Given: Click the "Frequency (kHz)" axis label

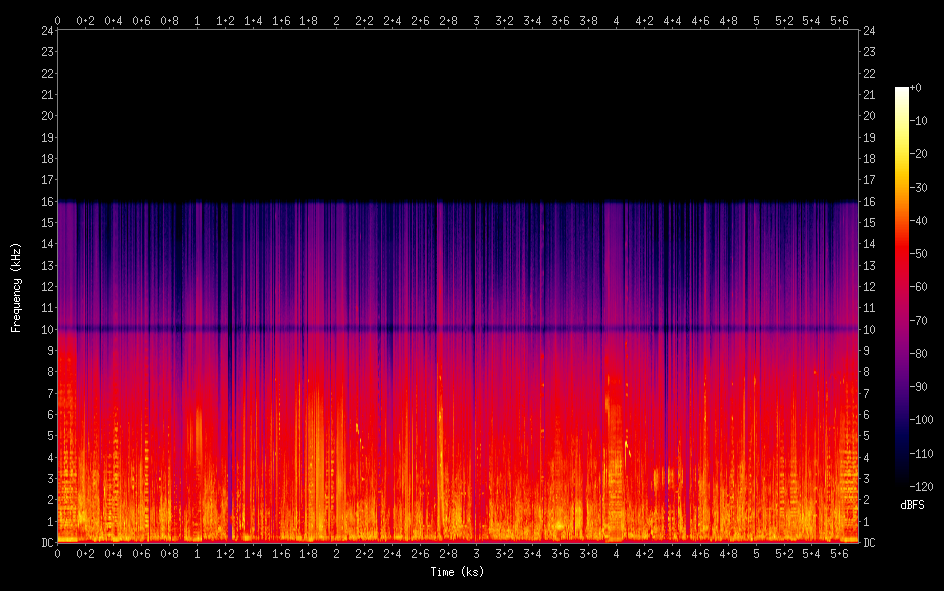Looking at the screenshot, I should click(16, 287).
